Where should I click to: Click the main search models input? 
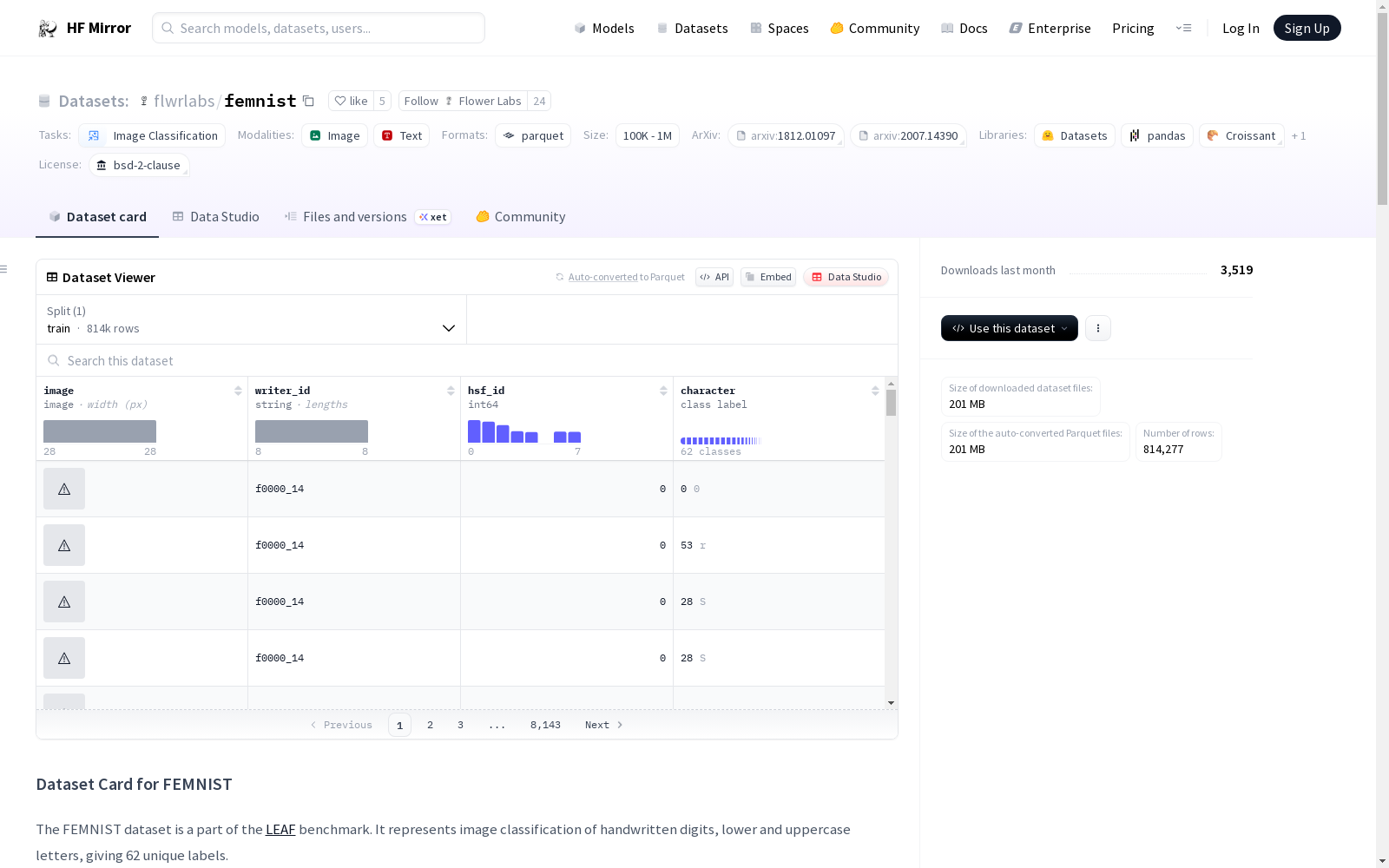(x=319, y=28)
